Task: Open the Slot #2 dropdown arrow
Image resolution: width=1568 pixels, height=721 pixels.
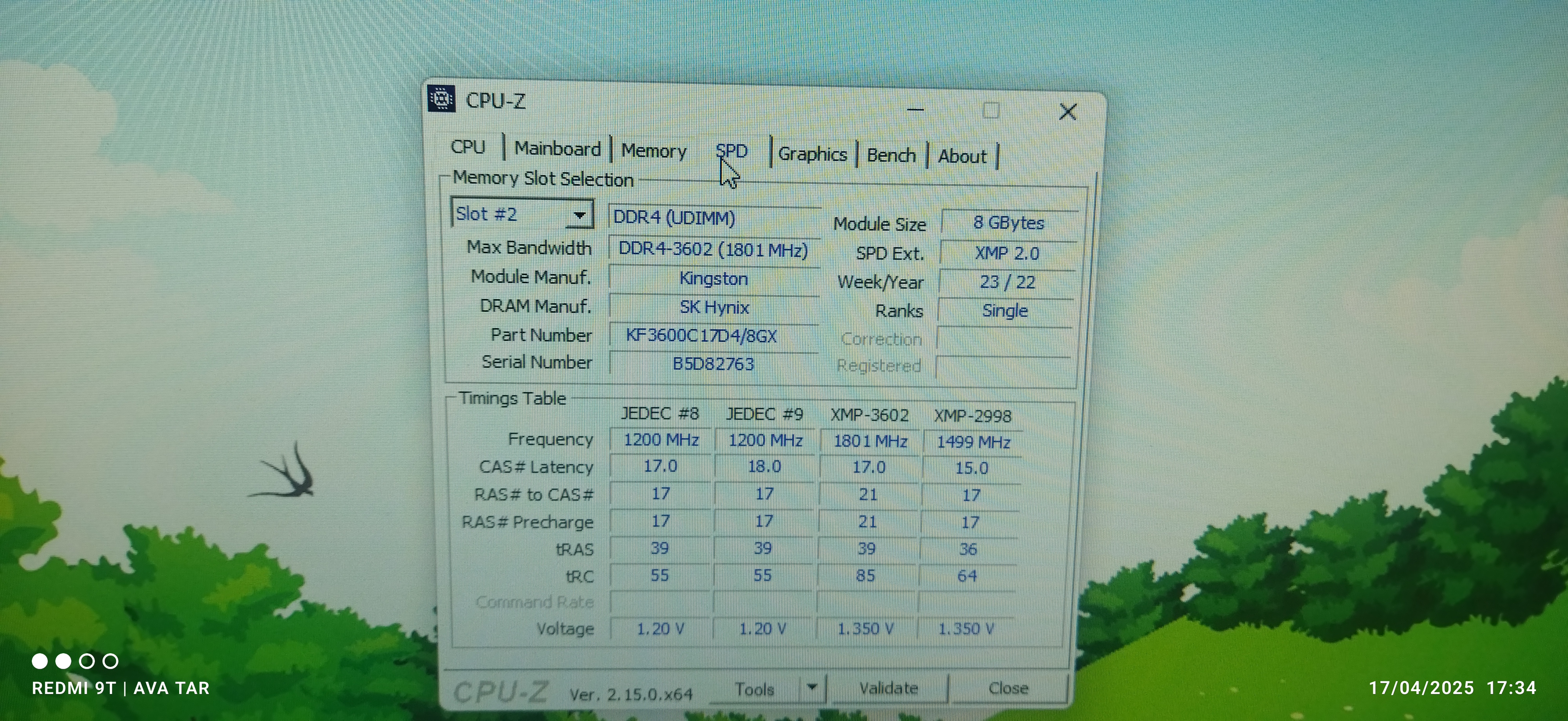Action: tap(579, 215)
